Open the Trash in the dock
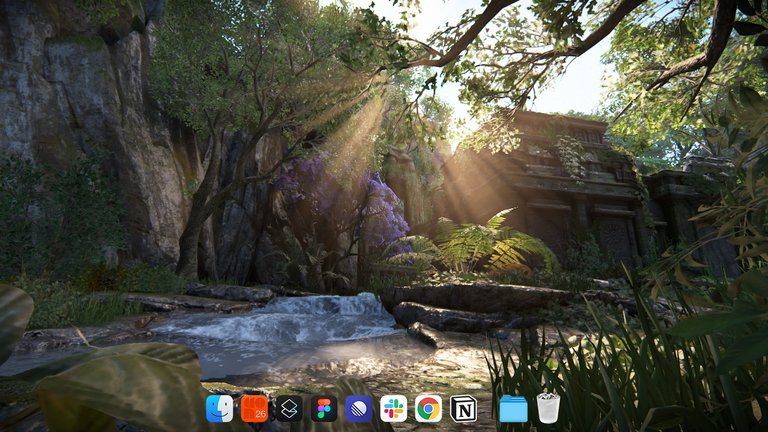Screen dimensions: 768x432 click(x=548, y=408)
